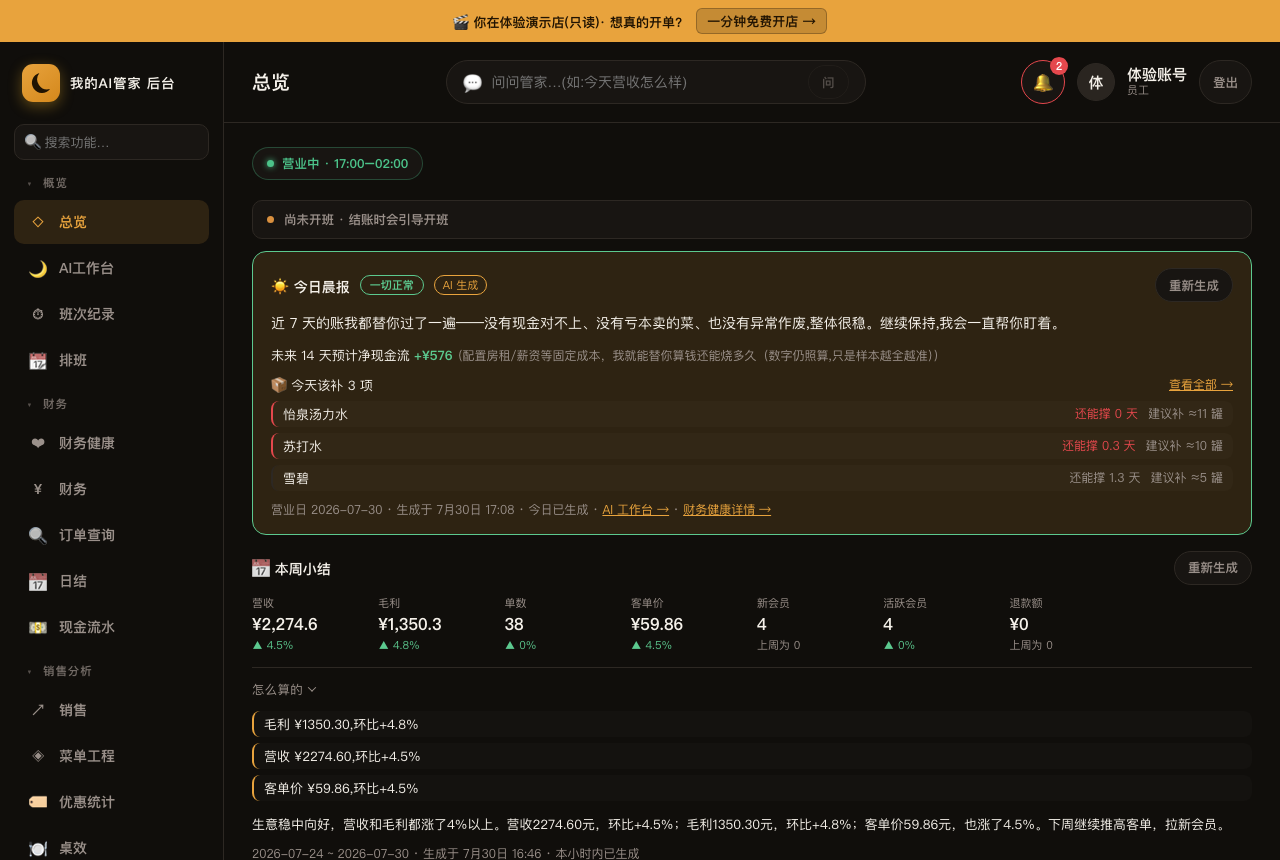Select the 苏打水 restock row
Image resolution: width=1280 pixels, height=860 pixels.
(x=752, y=446)
